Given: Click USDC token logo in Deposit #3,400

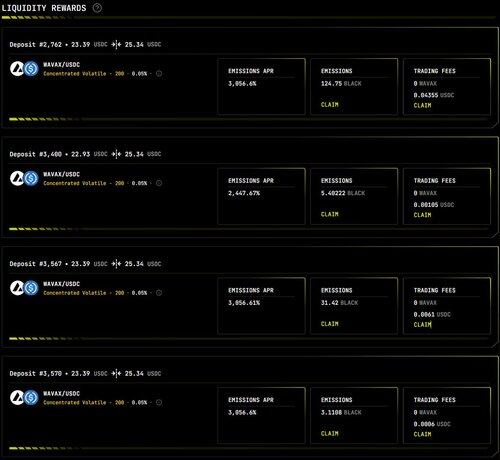Looking at the screenshot, I should [31, 178].
